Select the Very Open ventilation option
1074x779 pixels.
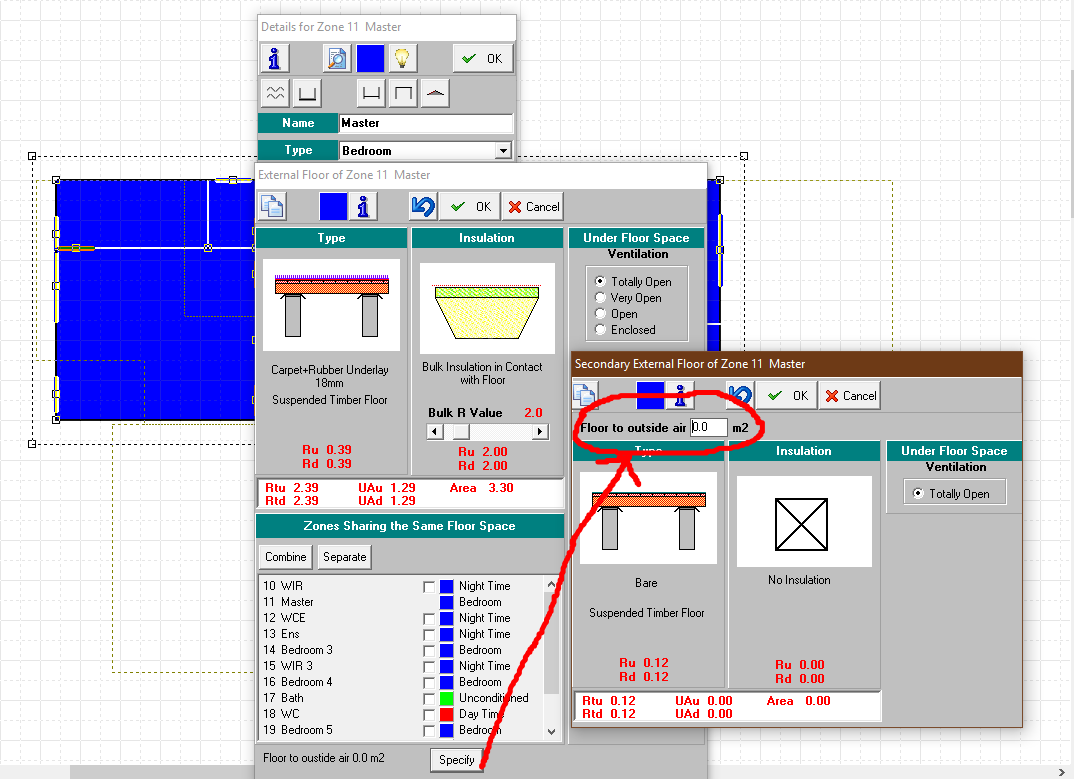click(x=601, y=298)
